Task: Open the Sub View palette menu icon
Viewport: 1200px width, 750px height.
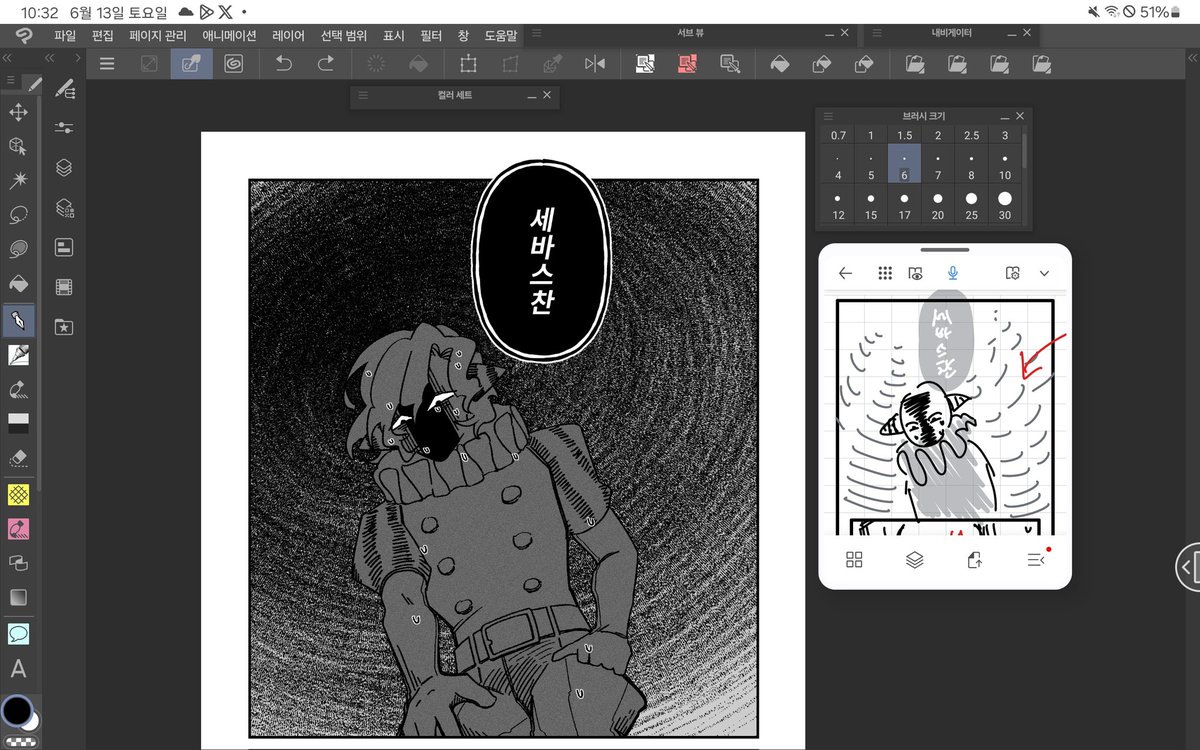Action: pos(537,33)
